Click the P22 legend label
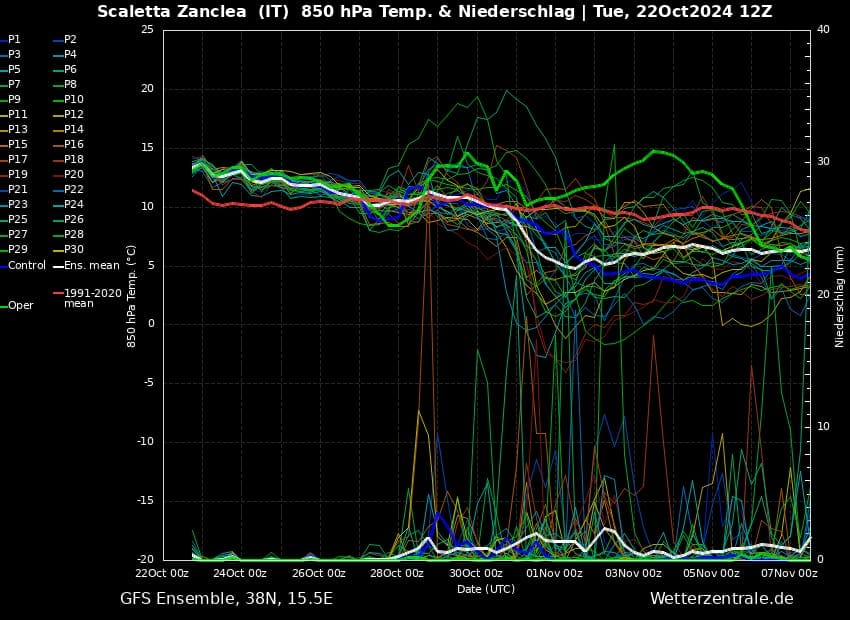 coord(74,189)
